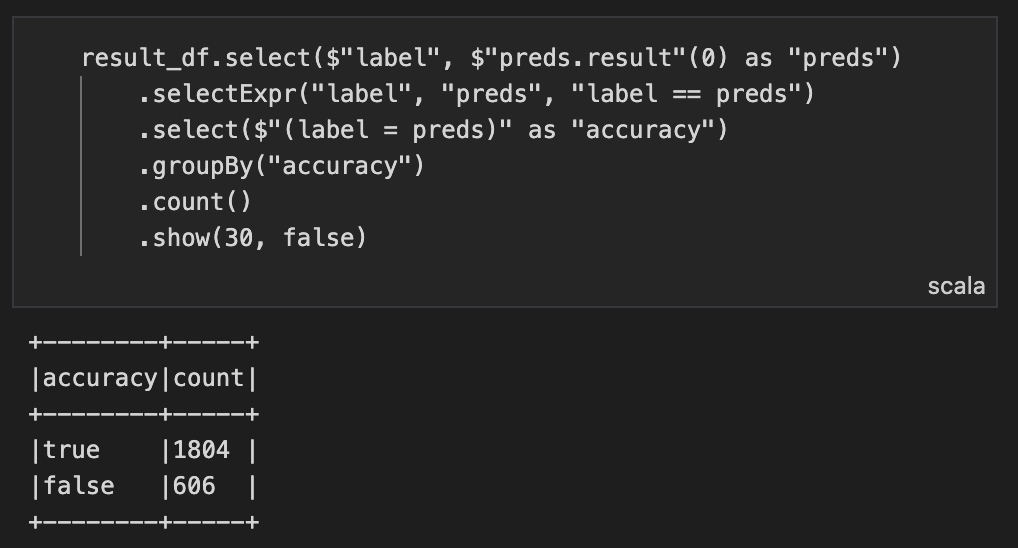Select the false value in output table
The image size is (1018, 548).
[79, 486]
